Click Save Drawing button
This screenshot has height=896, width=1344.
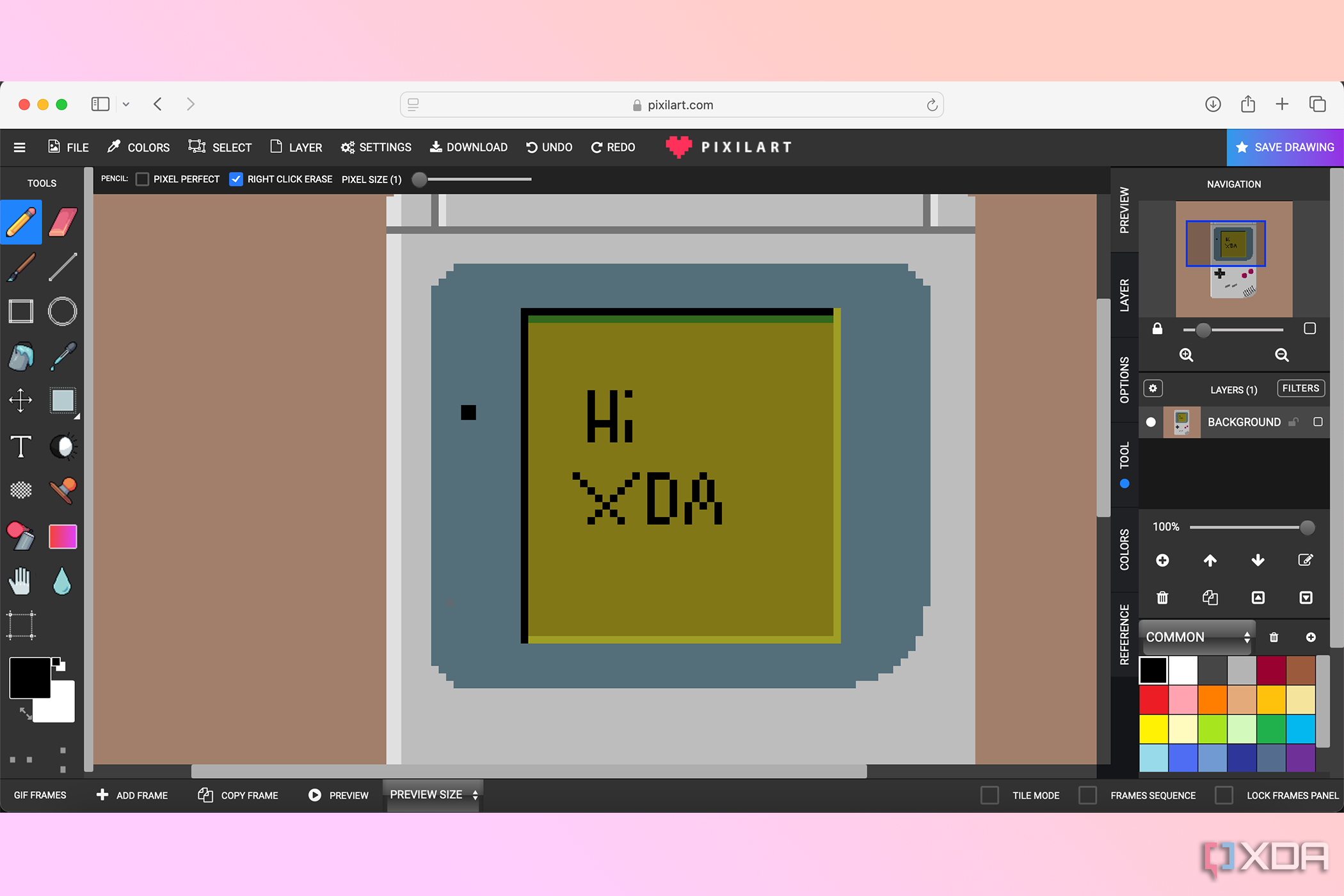coord(1285,148)
